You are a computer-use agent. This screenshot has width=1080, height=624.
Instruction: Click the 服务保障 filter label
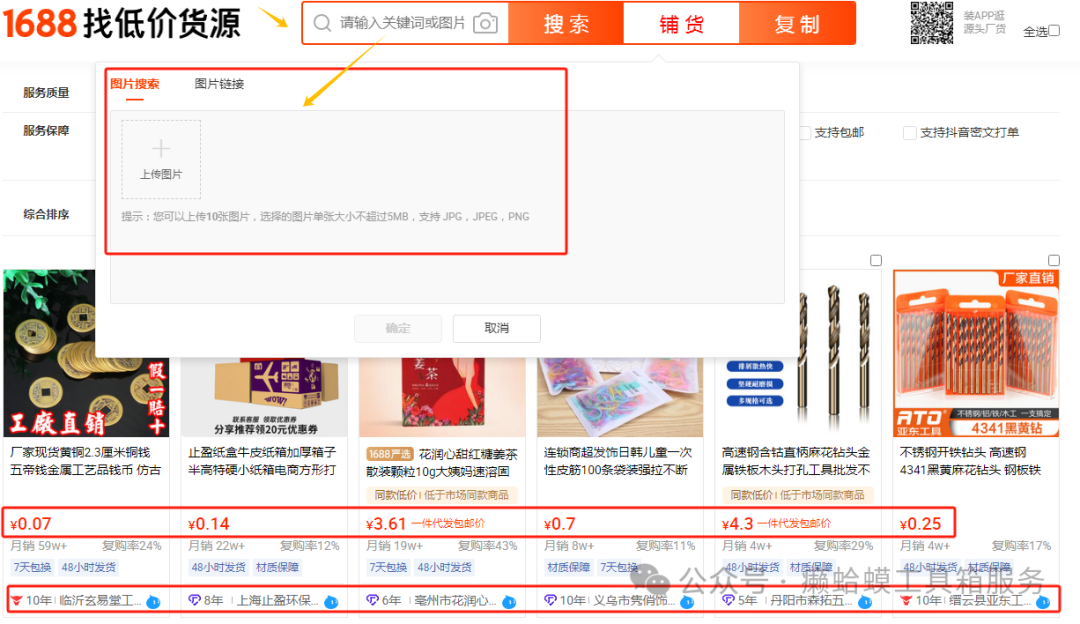pyautogui.click(x=46, y=130)
